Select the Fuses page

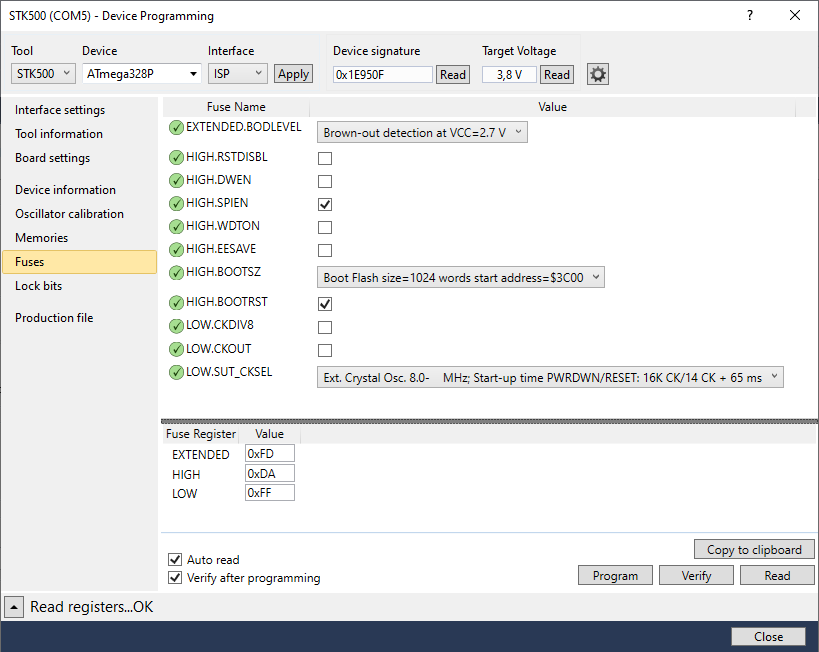[x=79, y=262]
